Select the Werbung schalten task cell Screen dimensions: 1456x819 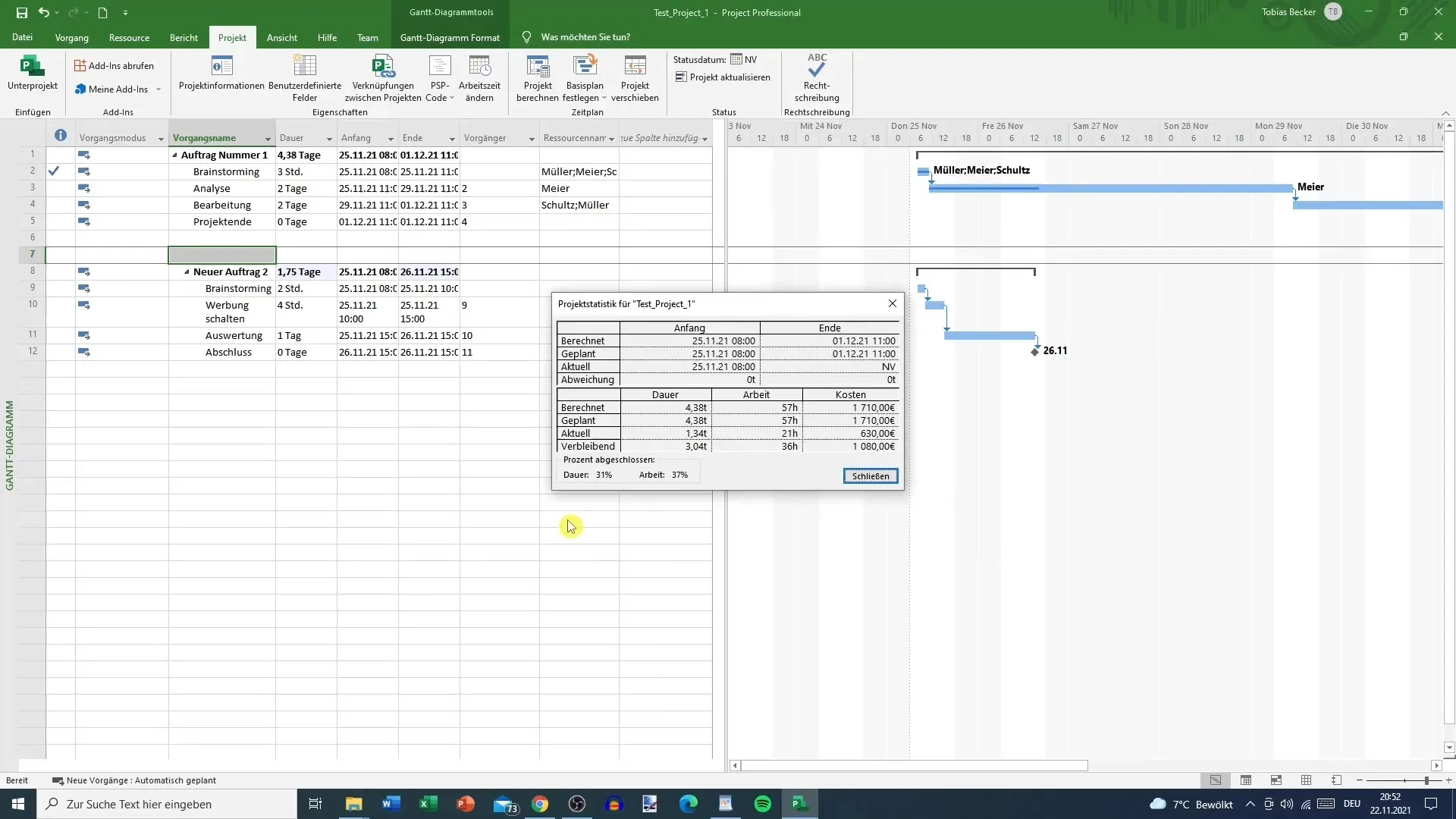tap(222, 312)
